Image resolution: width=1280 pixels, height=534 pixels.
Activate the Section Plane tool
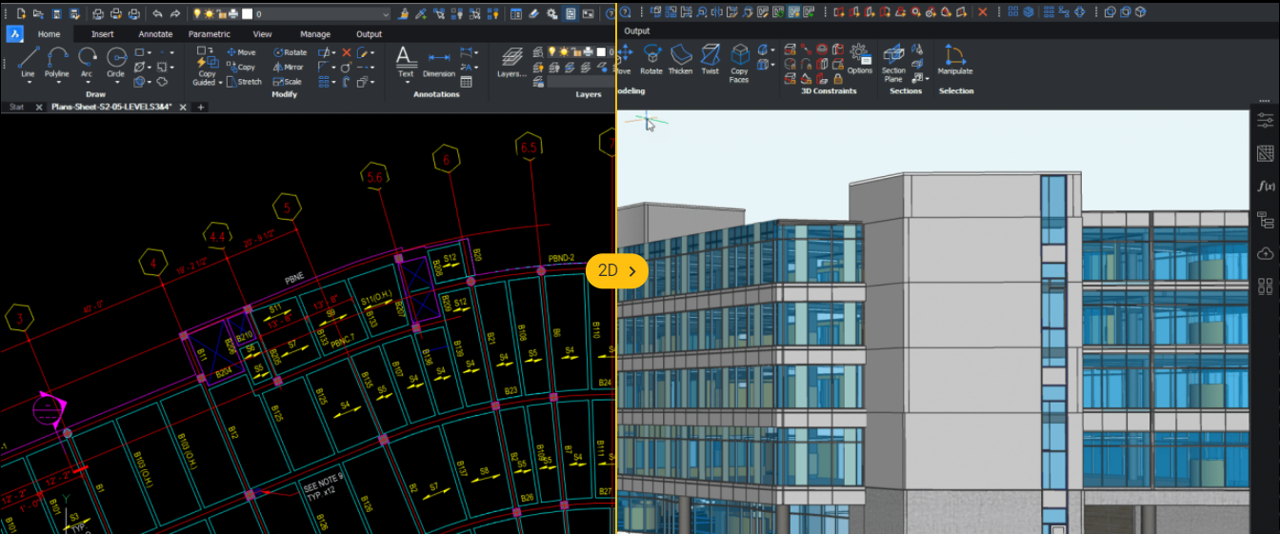894,62
